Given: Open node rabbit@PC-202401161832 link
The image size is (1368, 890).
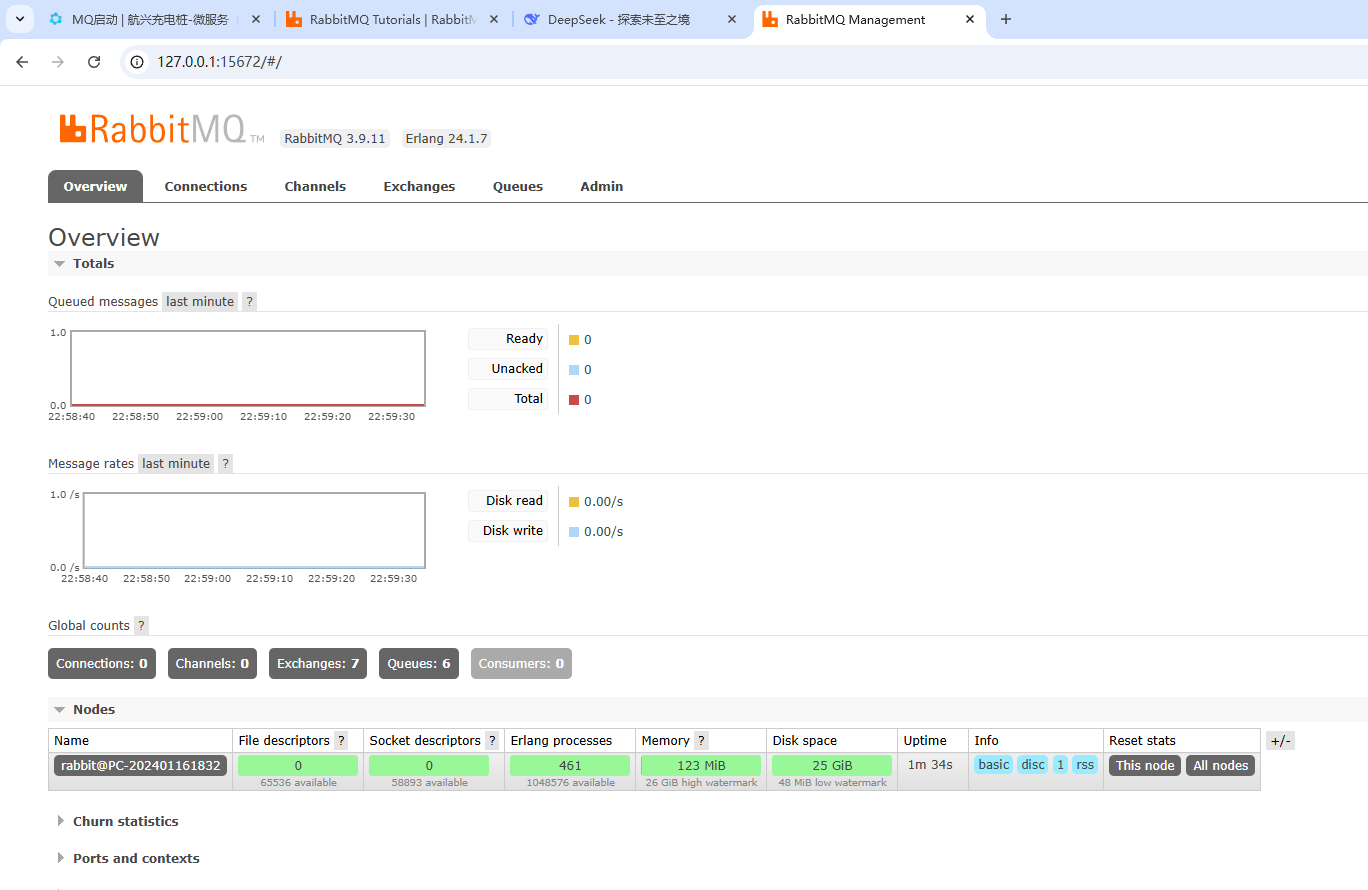Looking at the screenshot, I should [x=140, y=766].
